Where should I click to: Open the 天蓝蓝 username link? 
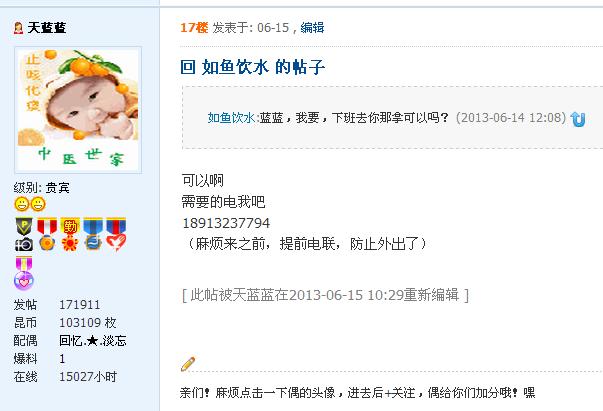point(47,28)
